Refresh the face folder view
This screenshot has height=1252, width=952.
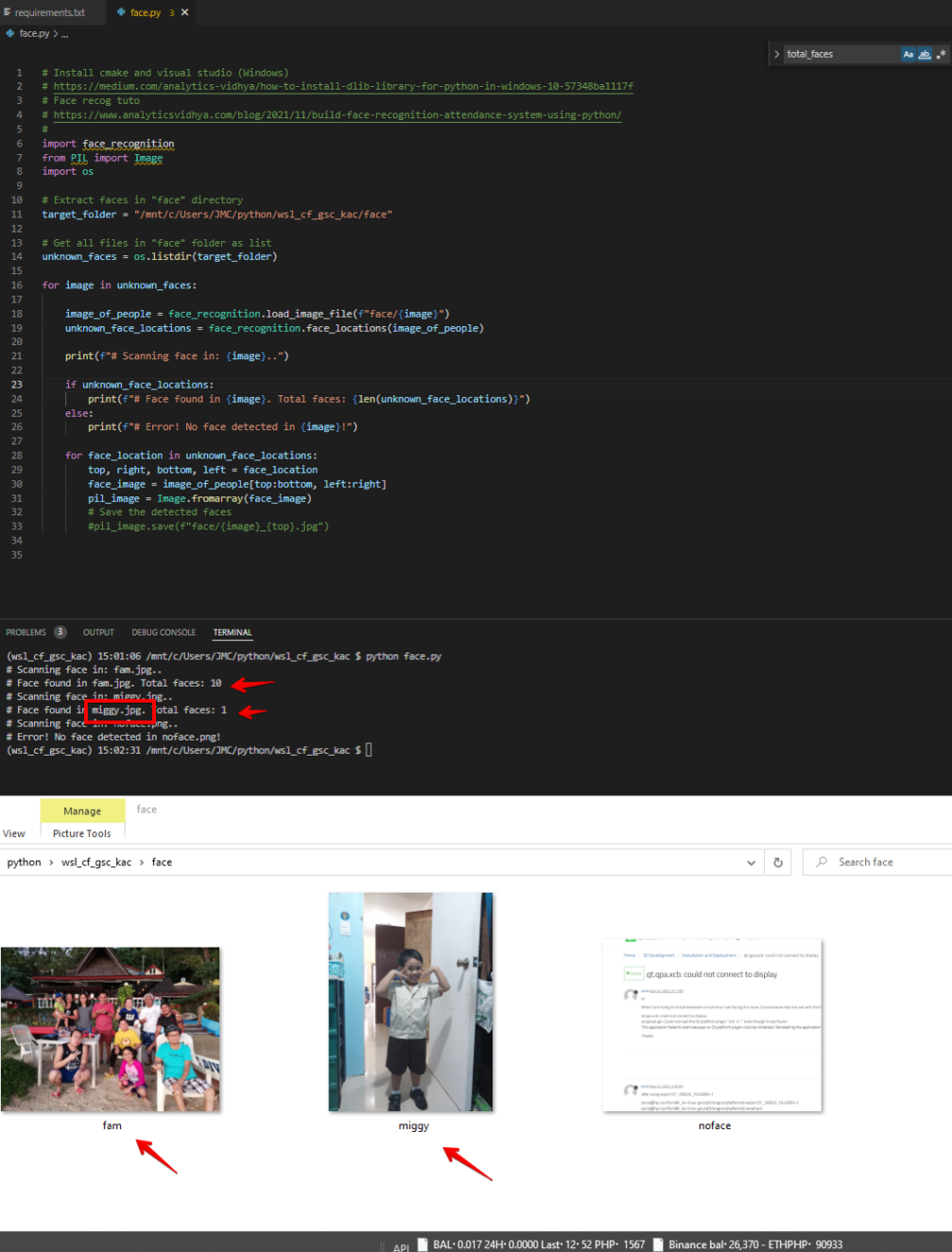click(778, 862)
